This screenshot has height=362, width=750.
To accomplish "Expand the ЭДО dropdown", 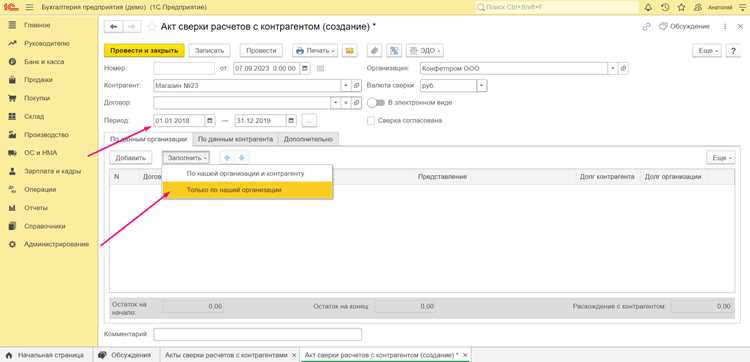I will 424,51.
